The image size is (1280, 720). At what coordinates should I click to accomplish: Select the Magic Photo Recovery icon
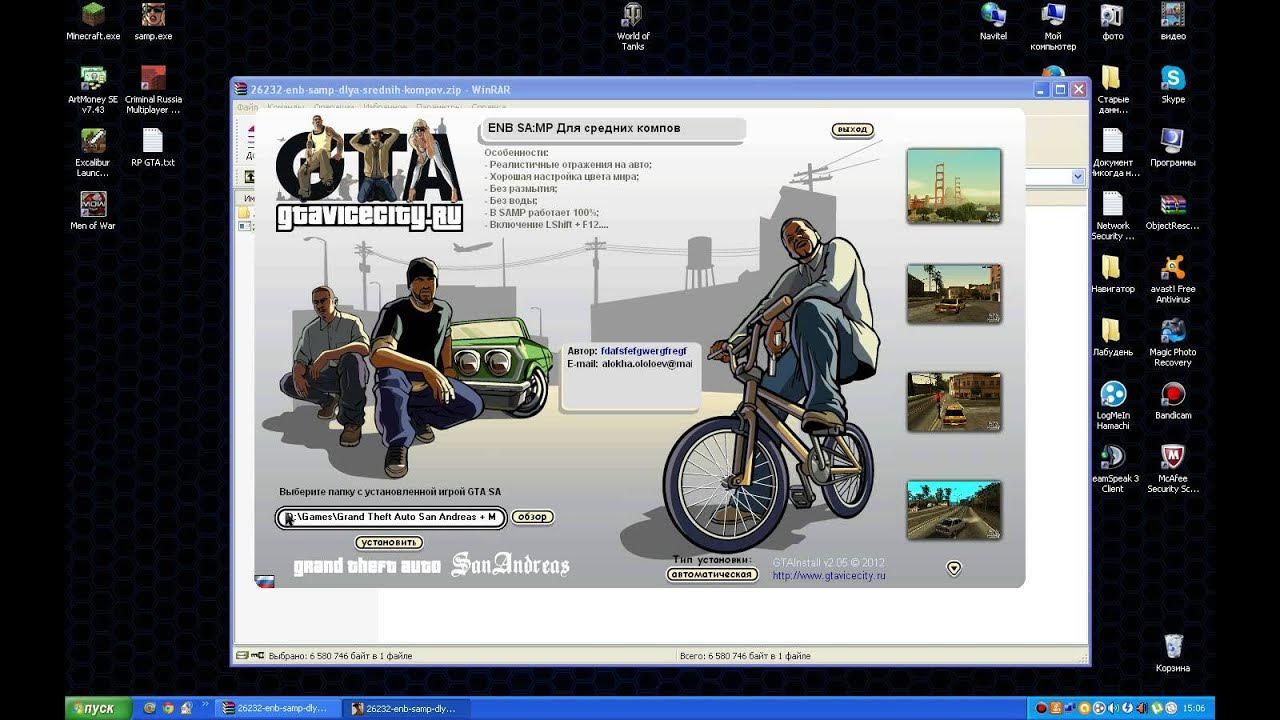[x=1173, y=342]
